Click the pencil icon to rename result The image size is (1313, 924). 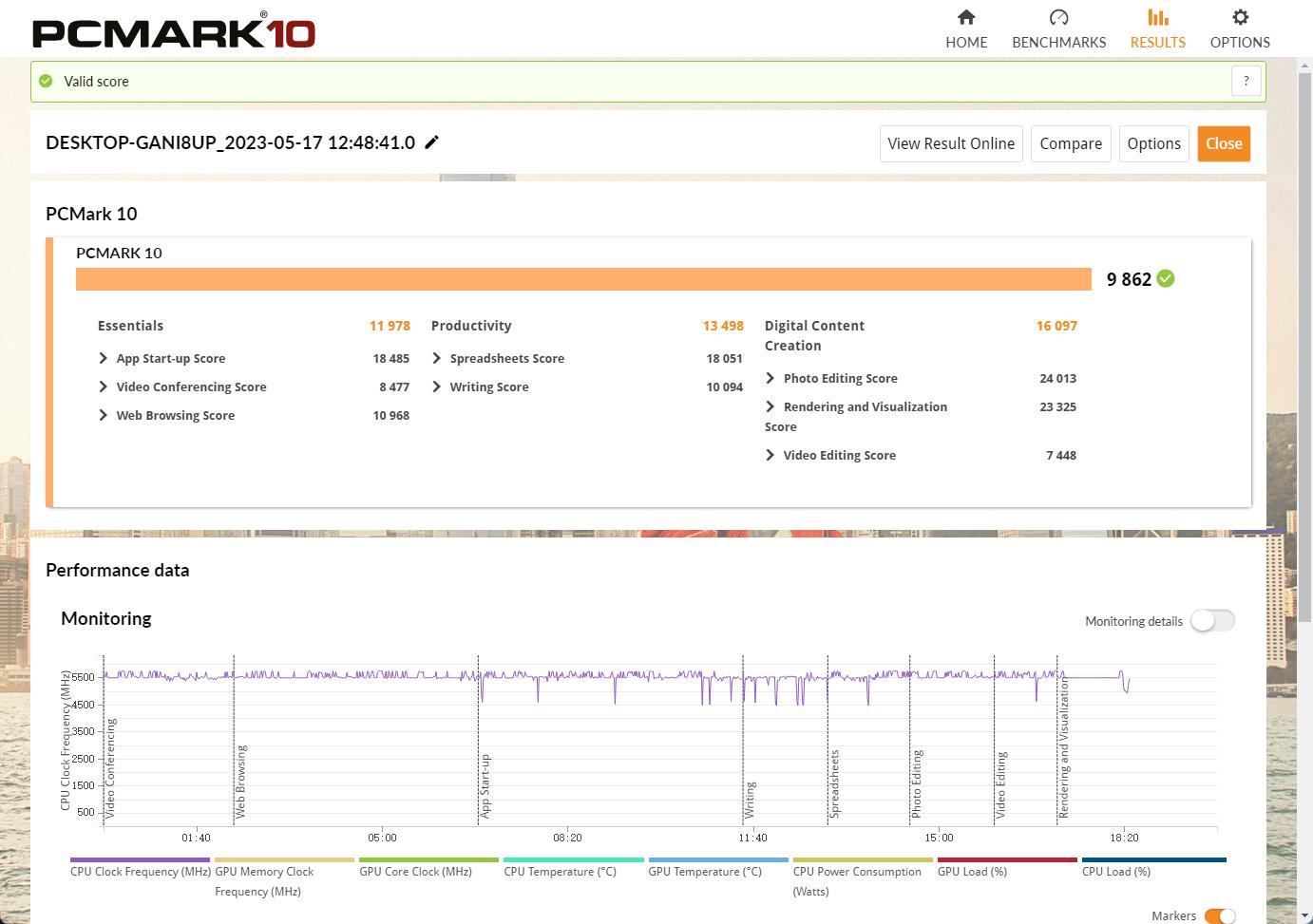pos(432,142)
